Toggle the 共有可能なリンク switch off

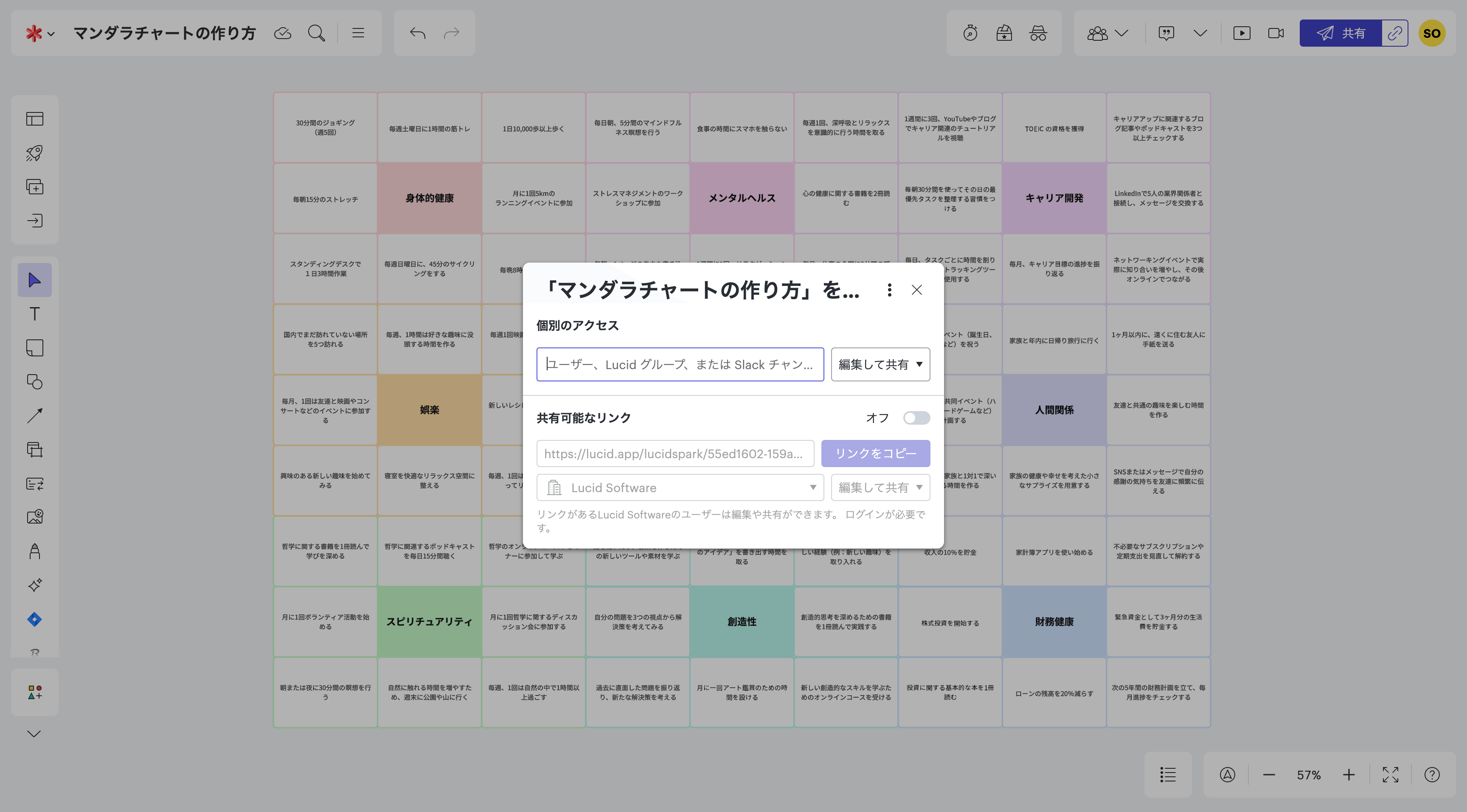[x=914, y=418]
